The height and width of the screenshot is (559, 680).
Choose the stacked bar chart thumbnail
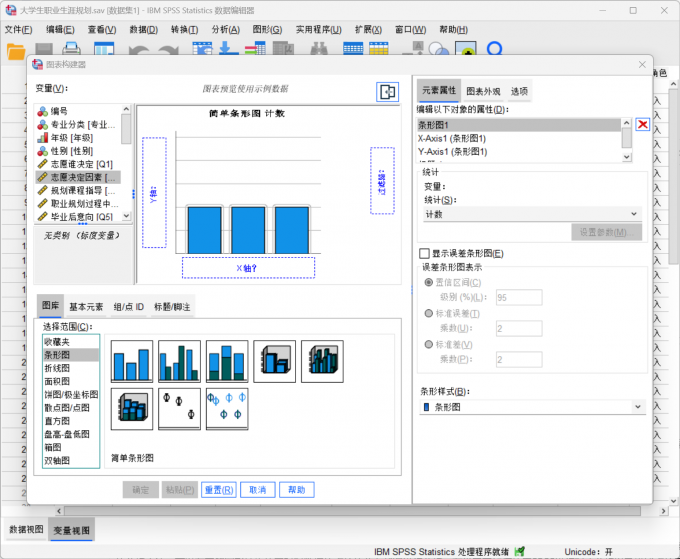(227, 361)
